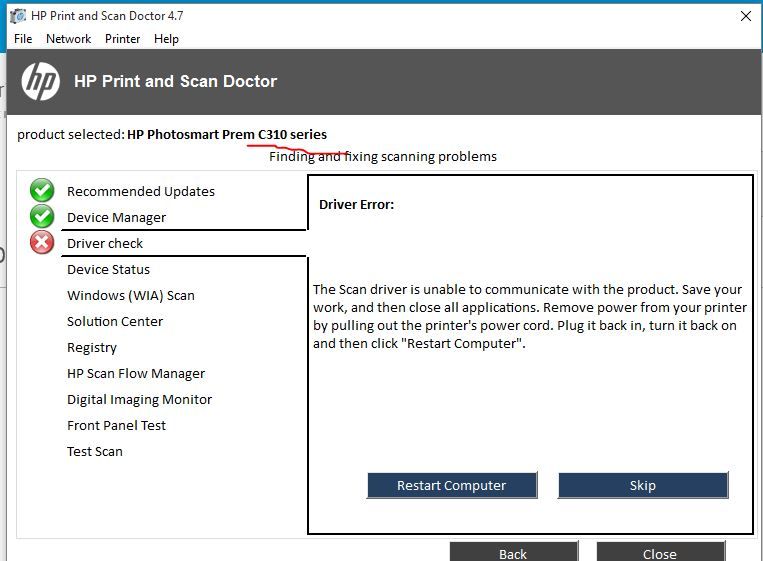Image resolution: width=763 pixels, height=561 pixels.
Task: Open the Printer menu
Action: [123, 39]
